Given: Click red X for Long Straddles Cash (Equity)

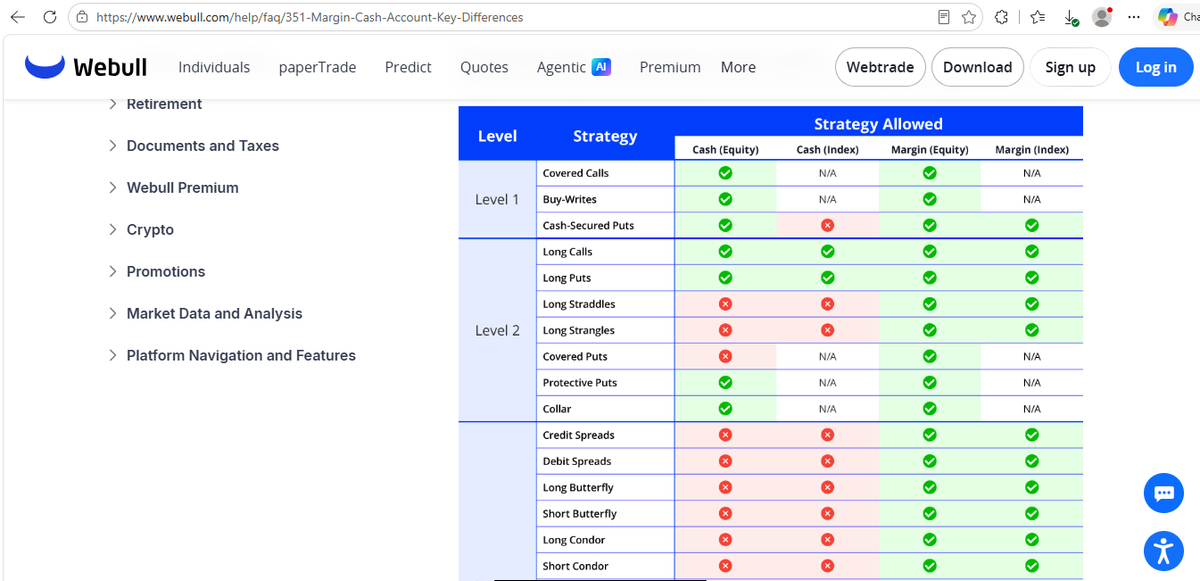Looking at the screenshot, I should point(726,304).
